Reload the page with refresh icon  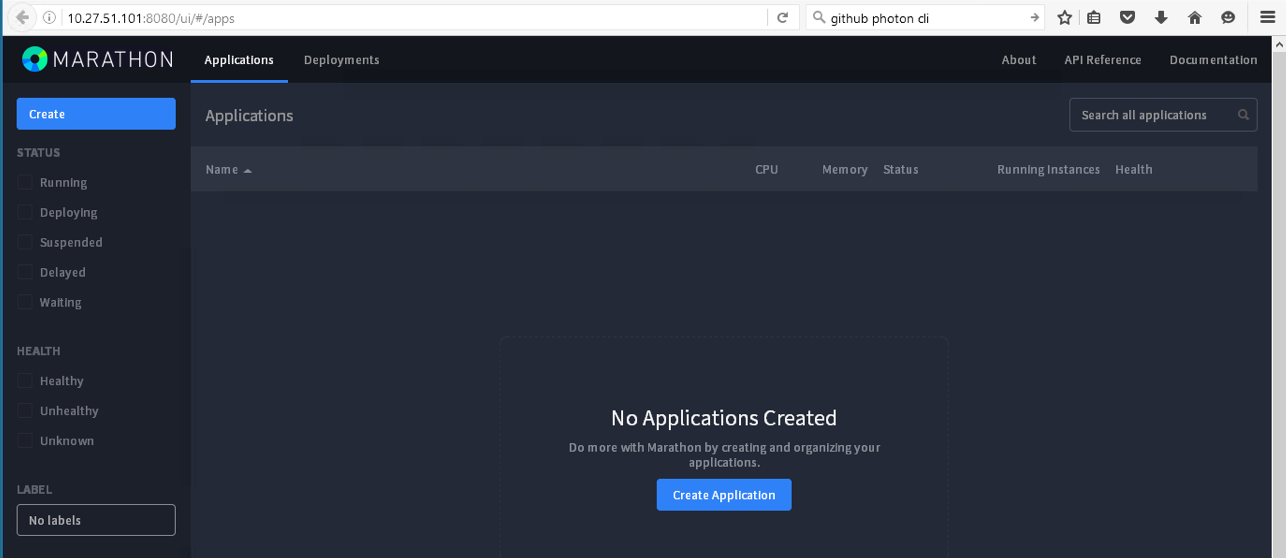[x=783, y=18]
